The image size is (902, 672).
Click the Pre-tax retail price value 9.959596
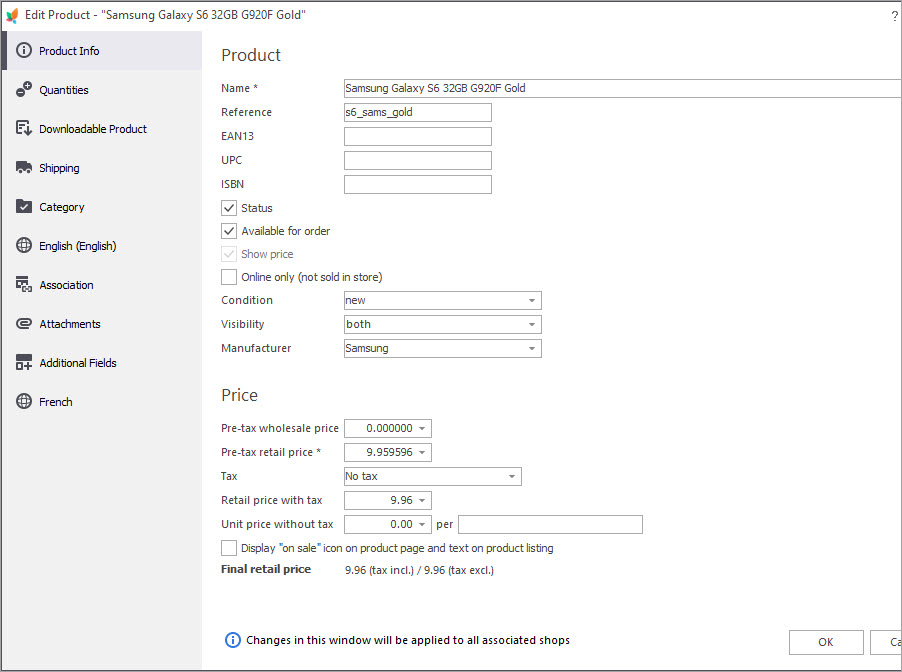coord(389,452)
